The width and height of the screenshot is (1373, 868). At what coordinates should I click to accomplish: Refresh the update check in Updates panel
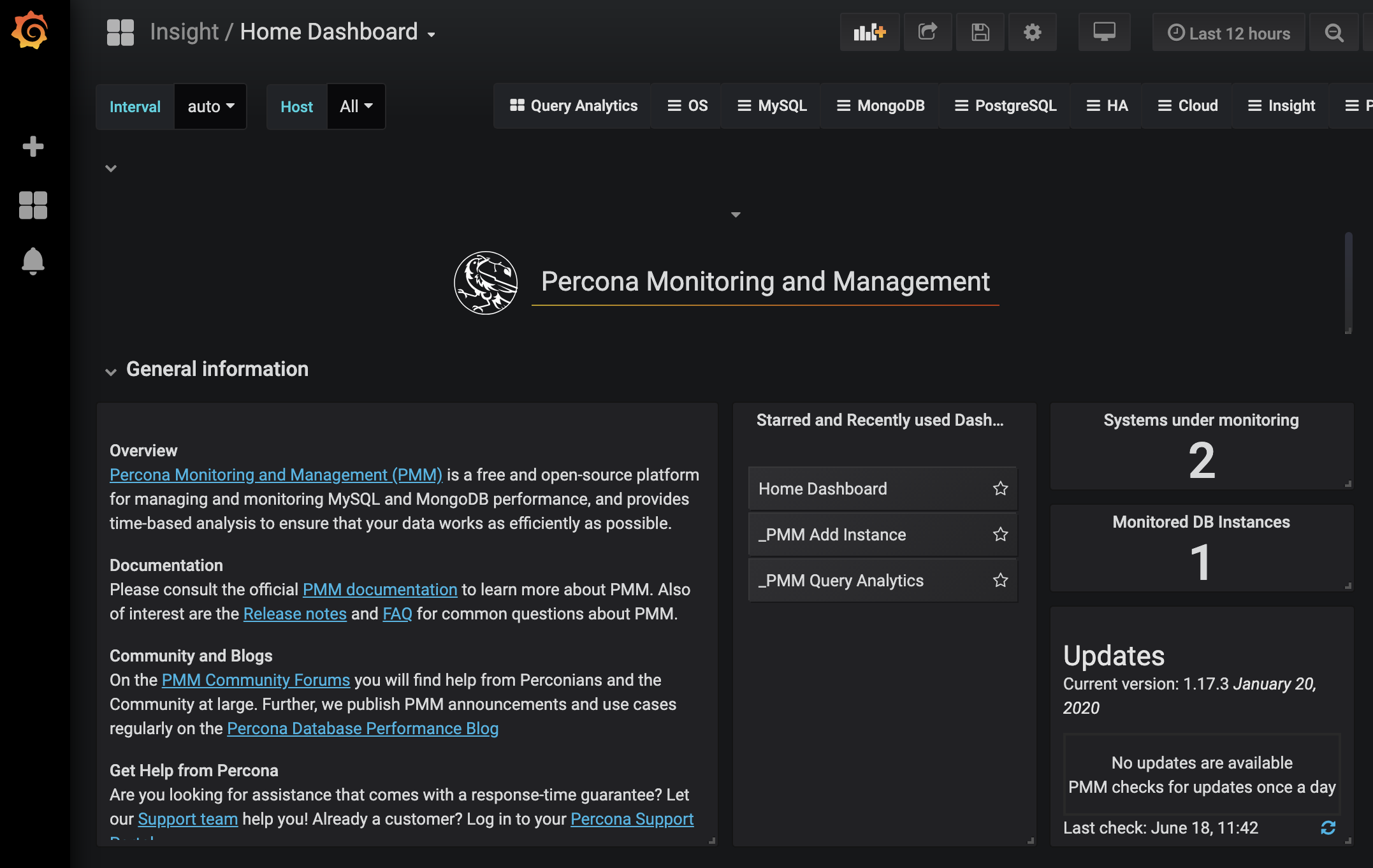(x=1328, y=828)
